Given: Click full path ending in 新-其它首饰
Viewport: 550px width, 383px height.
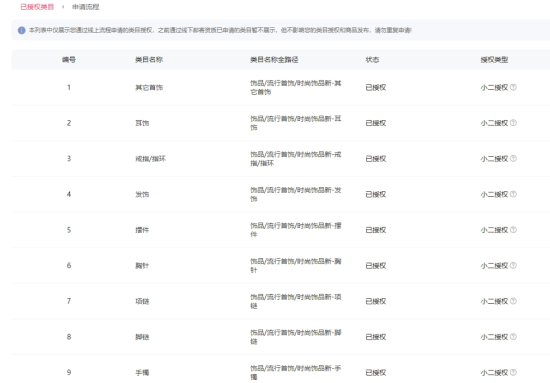Looking at the screenshot, I should click(x=296, y=87).
